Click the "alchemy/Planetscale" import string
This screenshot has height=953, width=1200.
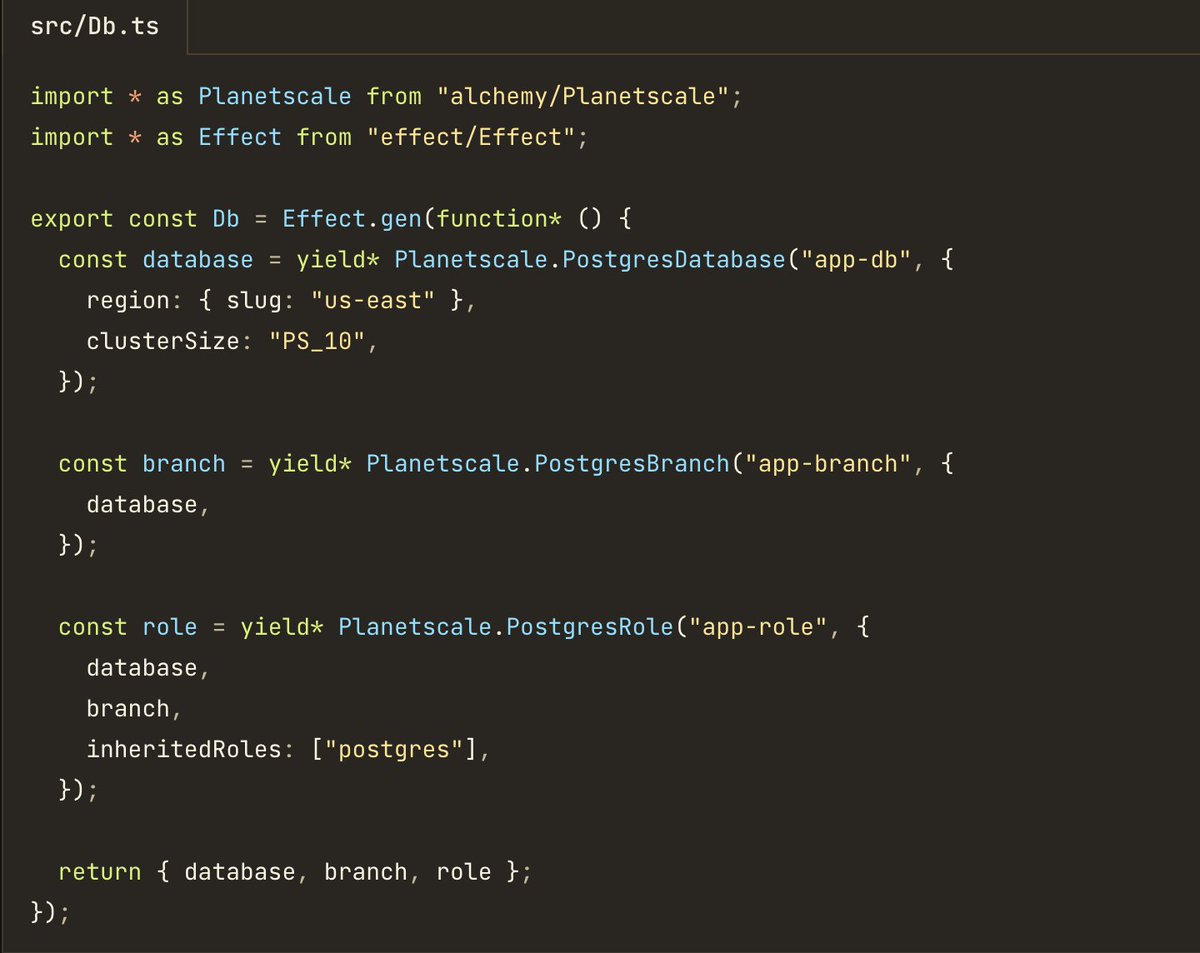click(582, 96)
